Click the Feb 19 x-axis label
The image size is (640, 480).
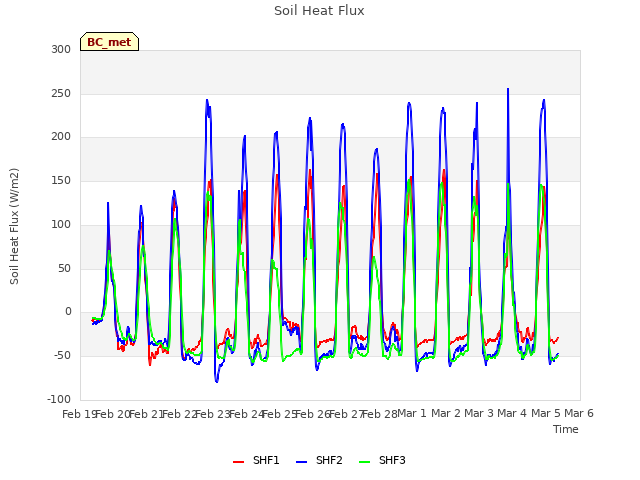pos(79,414)
